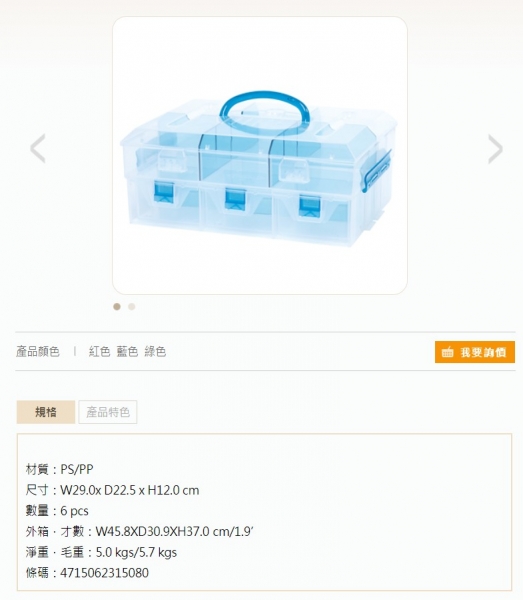Choose the 紅色 color option
The image size is (523, 600).
(99, 351)
